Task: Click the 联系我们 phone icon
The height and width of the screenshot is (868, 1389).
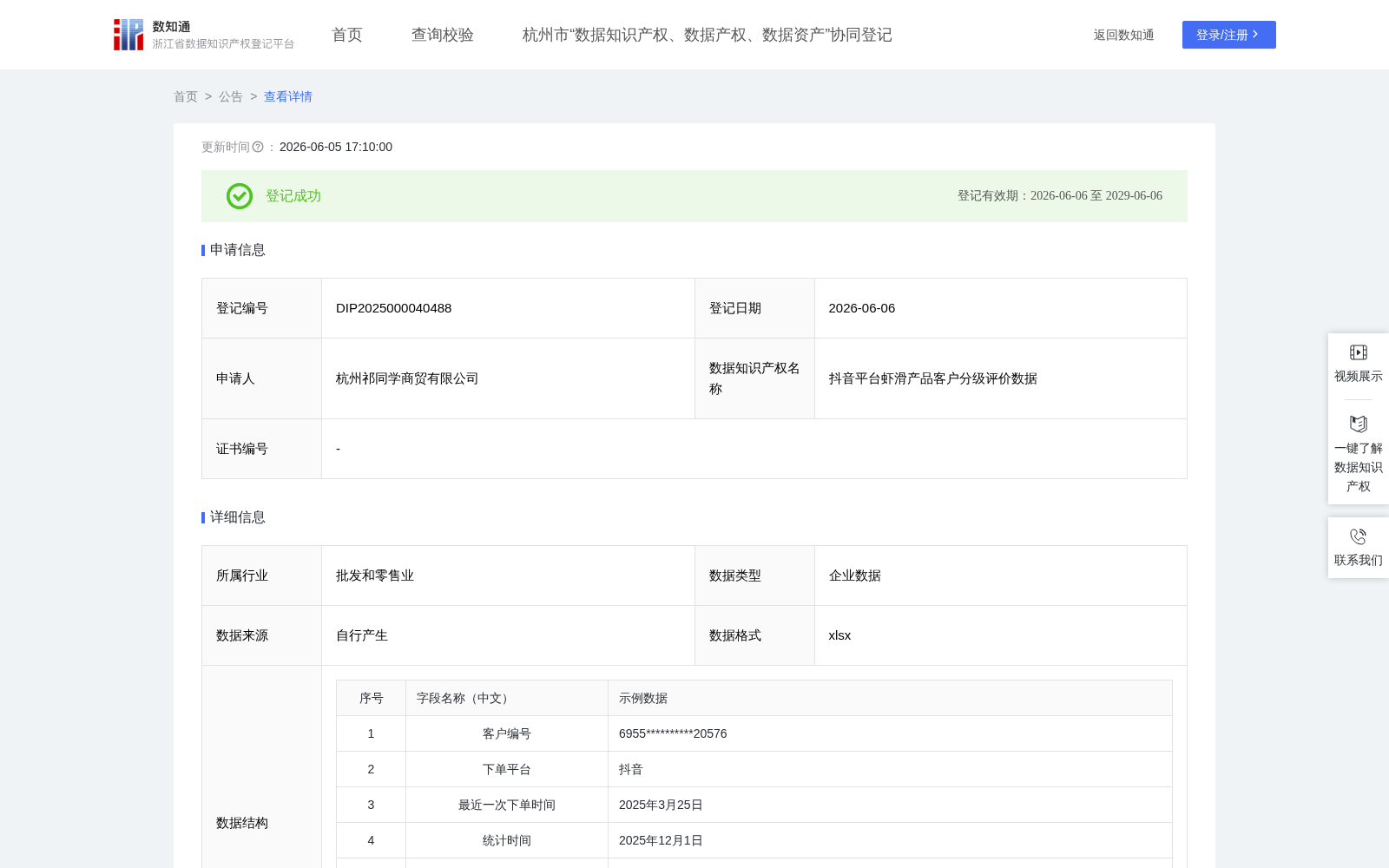Action: tap(1359, 536)
